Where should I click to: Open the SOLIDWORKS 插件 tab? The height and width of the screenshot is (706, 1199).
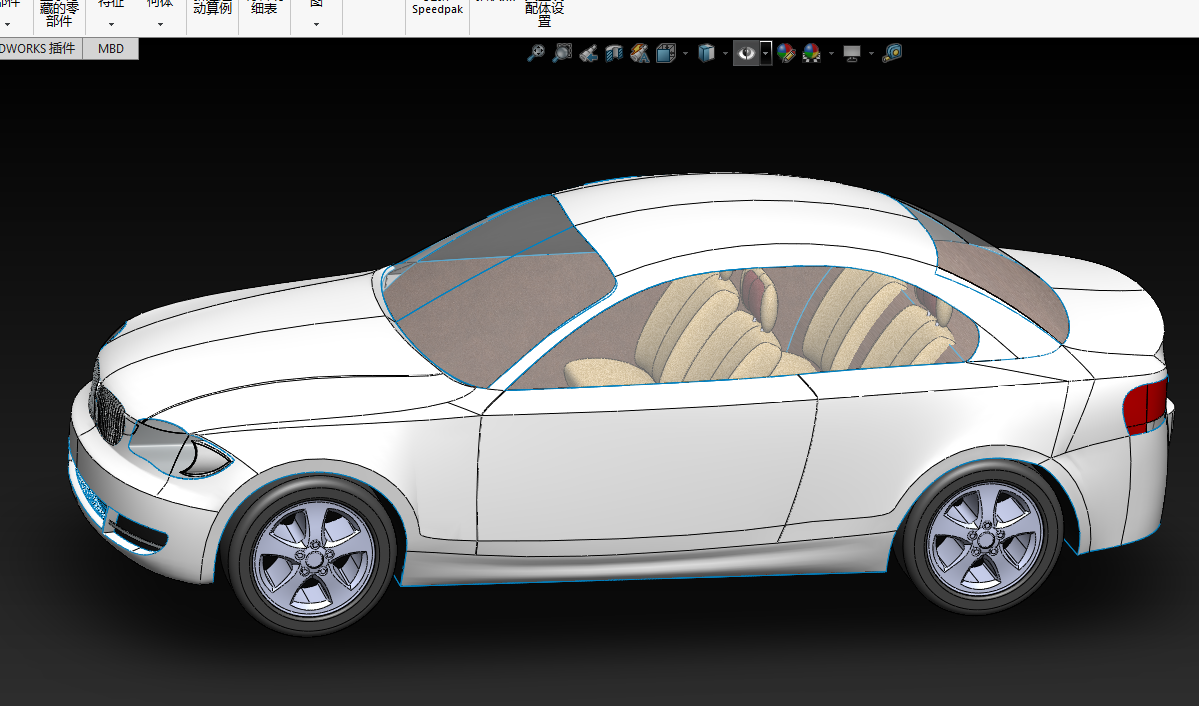(38, 48)
